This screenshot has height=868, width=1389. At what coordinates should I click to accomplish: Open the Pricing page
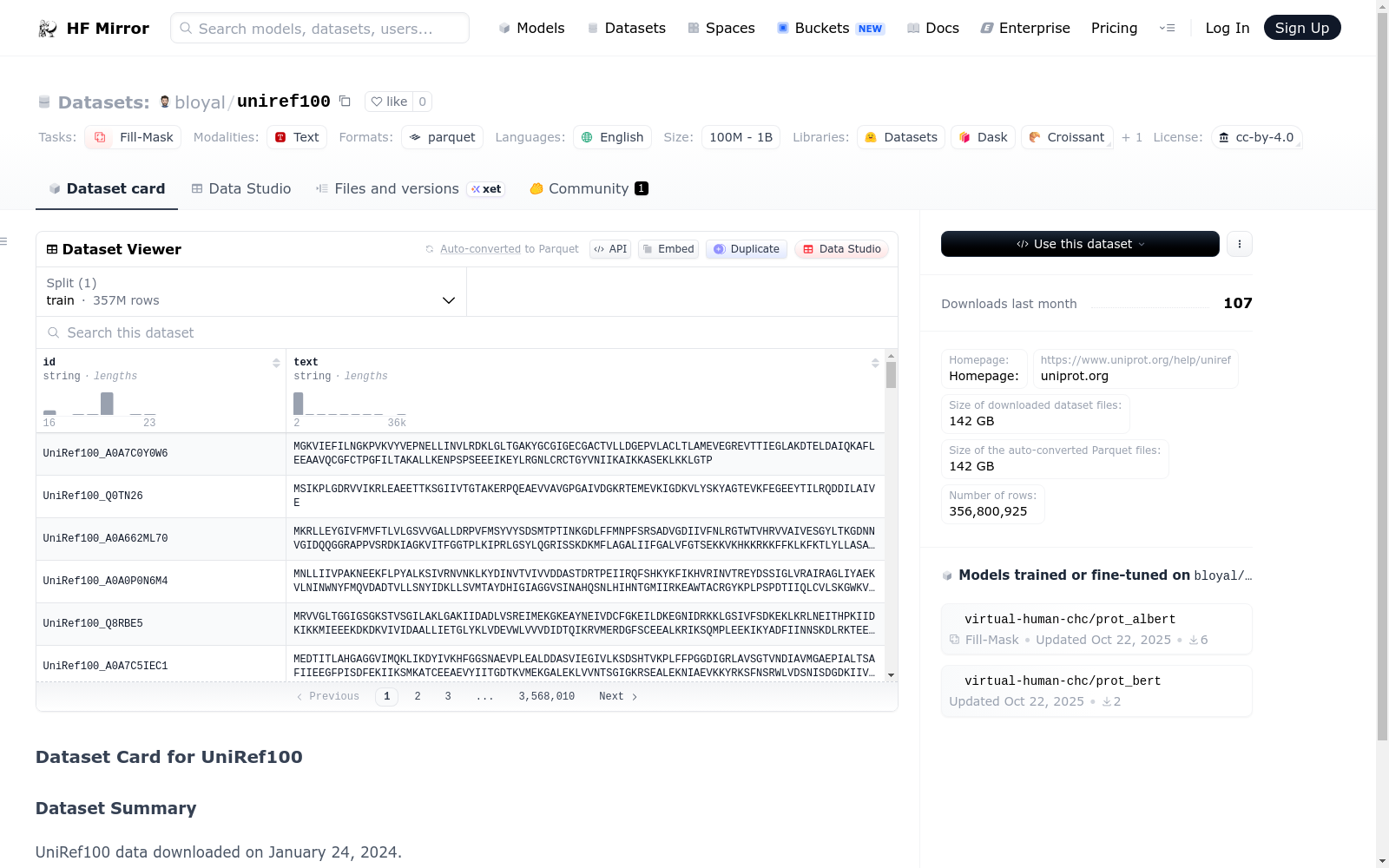coord(1114,28)
